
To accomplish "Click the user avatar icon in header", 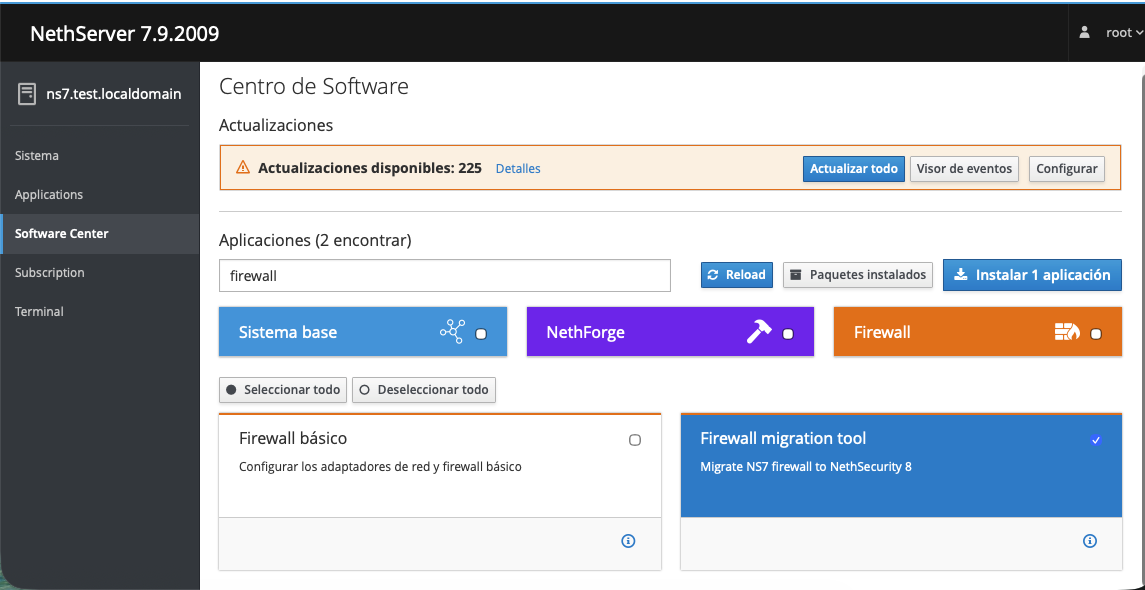I will [1085, 32].
